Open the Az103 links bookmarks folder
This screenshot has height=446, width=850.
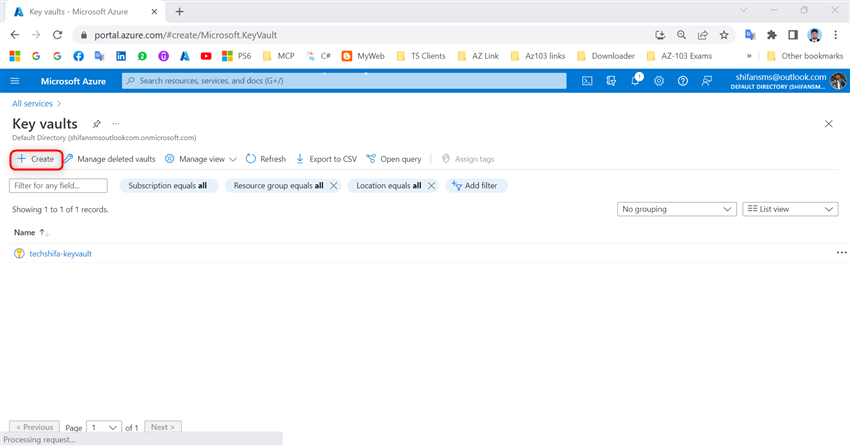coord(538,56)
